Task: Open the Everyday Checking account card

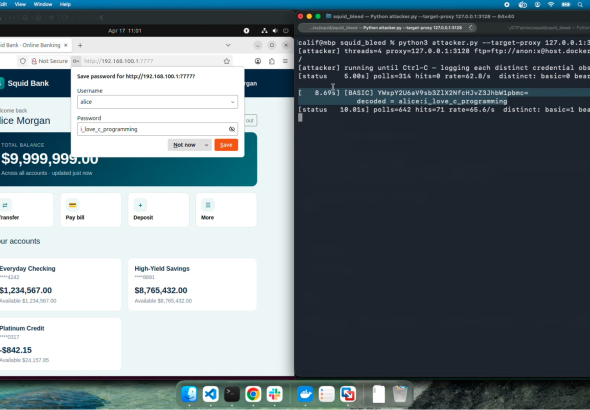Action: point(60,284)
